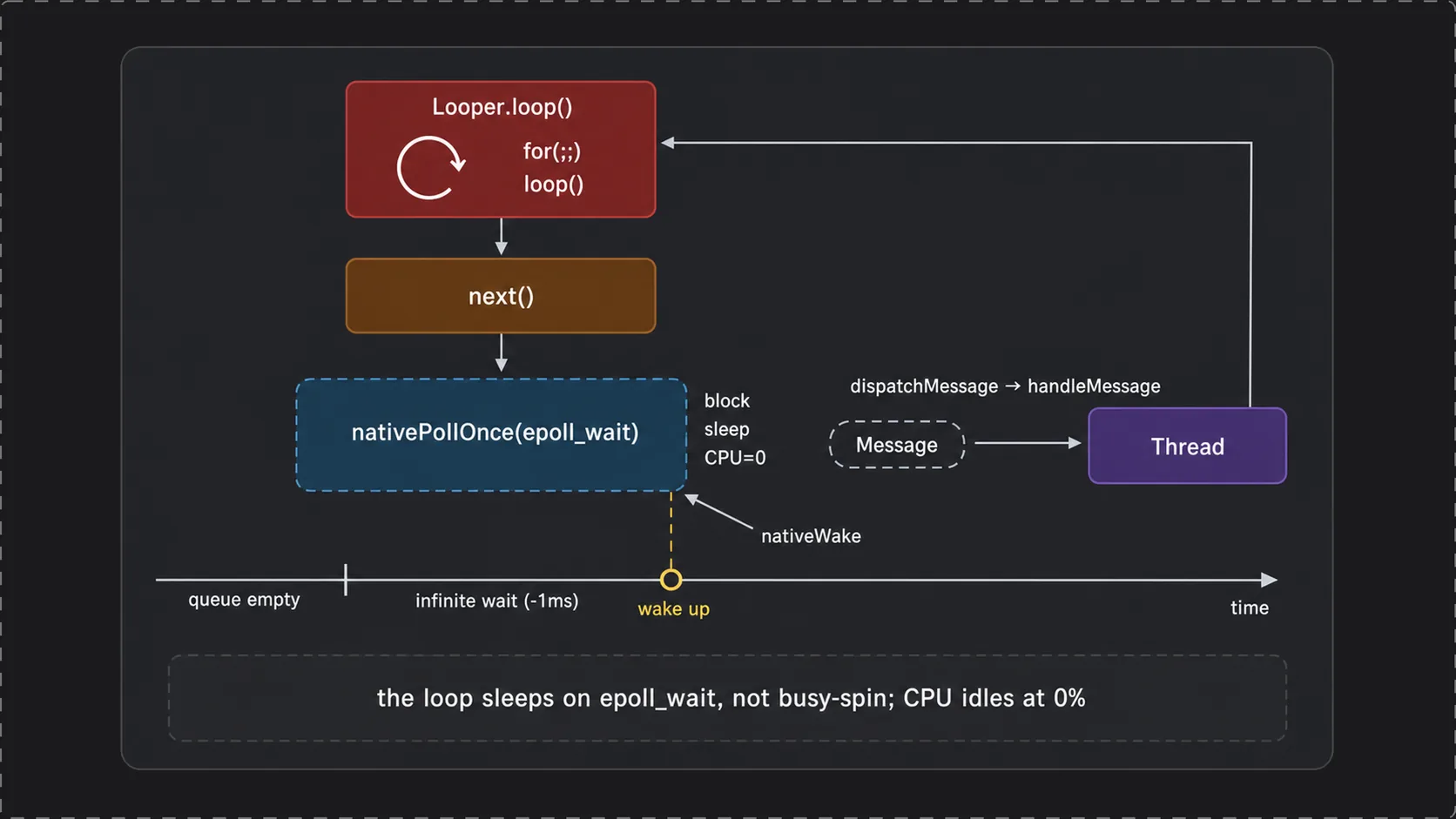1456x819 pixels.
Task: Click the nativePollOnce(epoll_wait) box
Action: 491,434
